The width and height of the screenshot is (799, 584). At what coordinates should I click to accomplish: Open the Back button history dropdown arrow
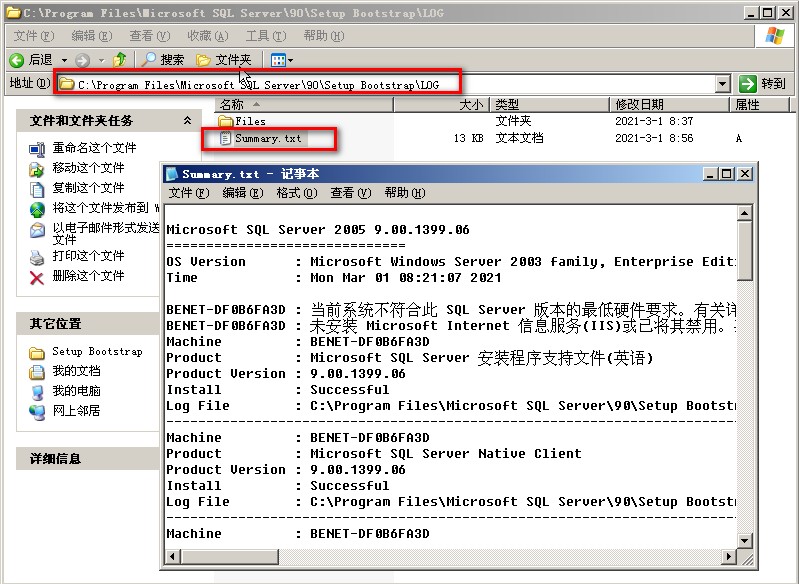point(64,61)
